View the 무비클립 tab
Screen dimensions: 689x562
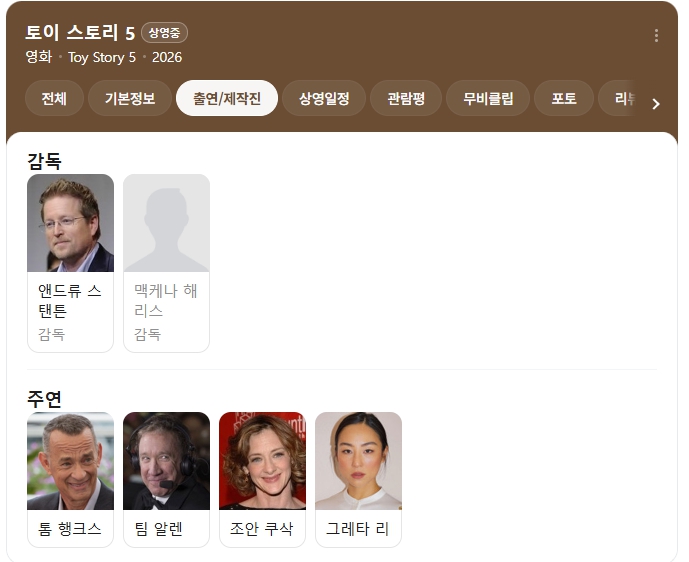coord(488,98)
